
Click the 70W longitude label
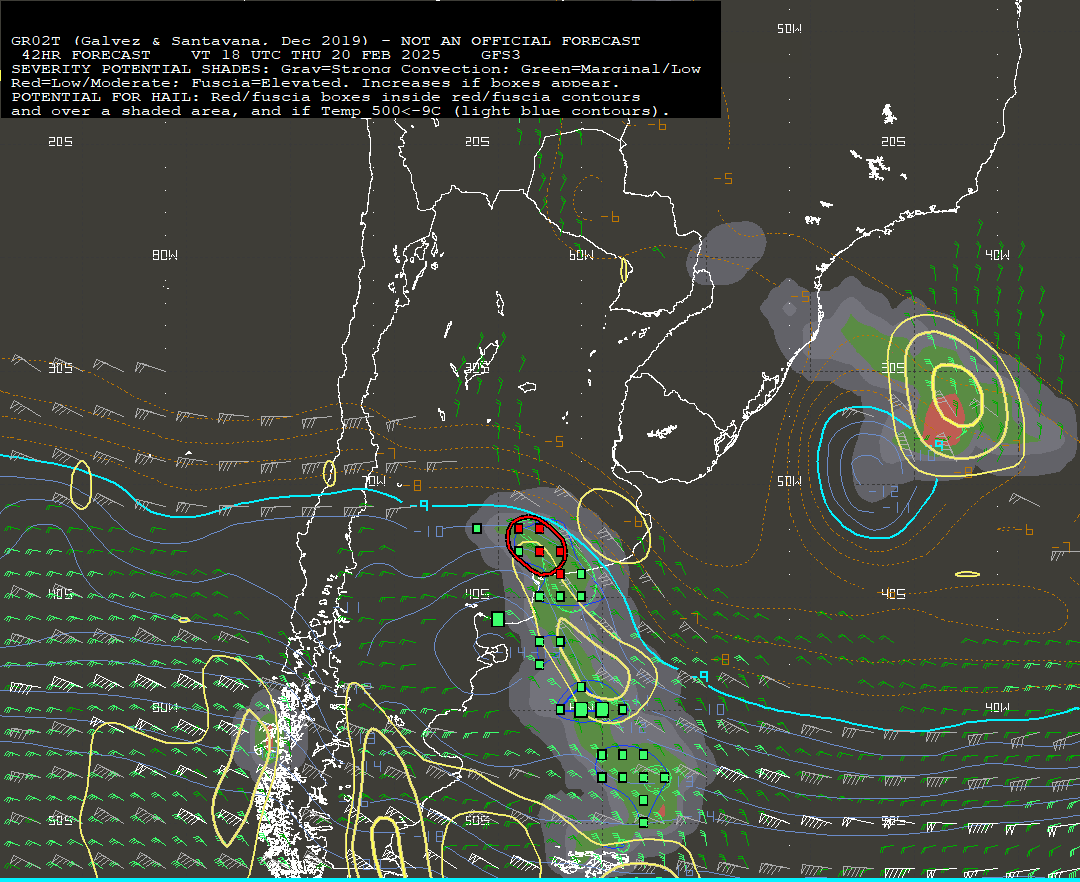(375, 481)
